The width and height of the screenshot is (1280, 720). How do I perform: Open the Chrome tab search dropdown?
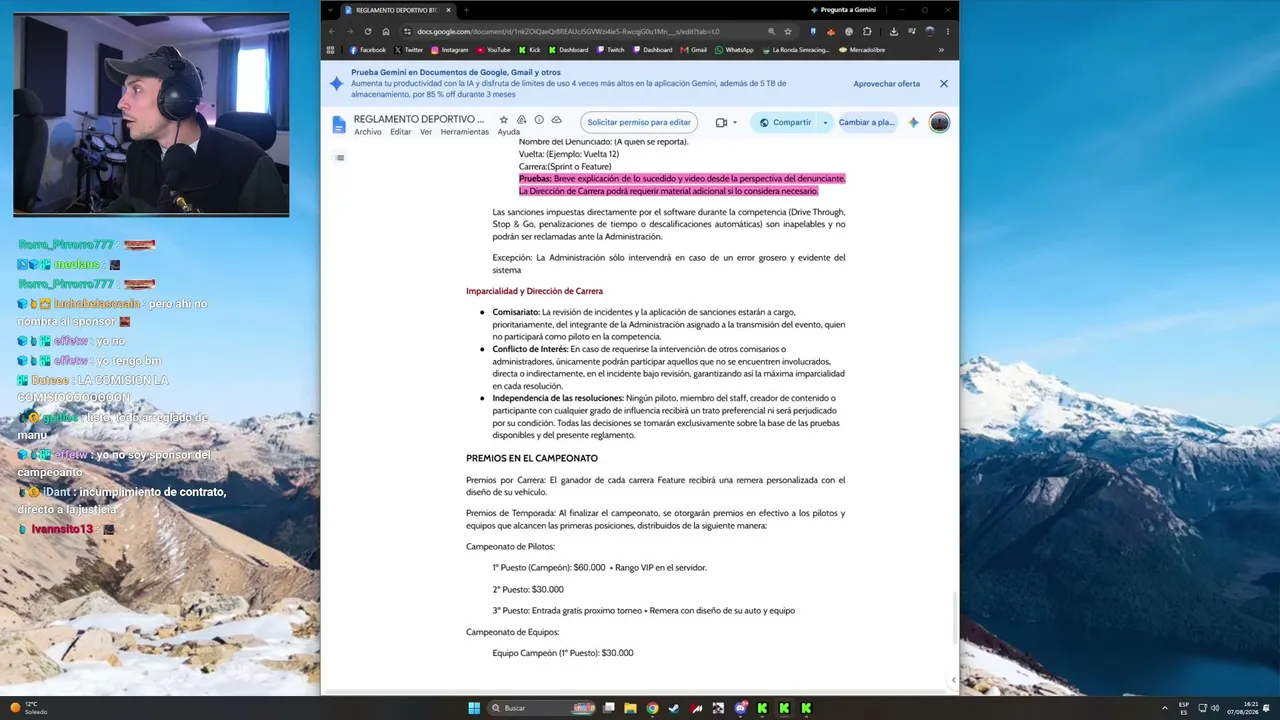[x=331, y=10]
